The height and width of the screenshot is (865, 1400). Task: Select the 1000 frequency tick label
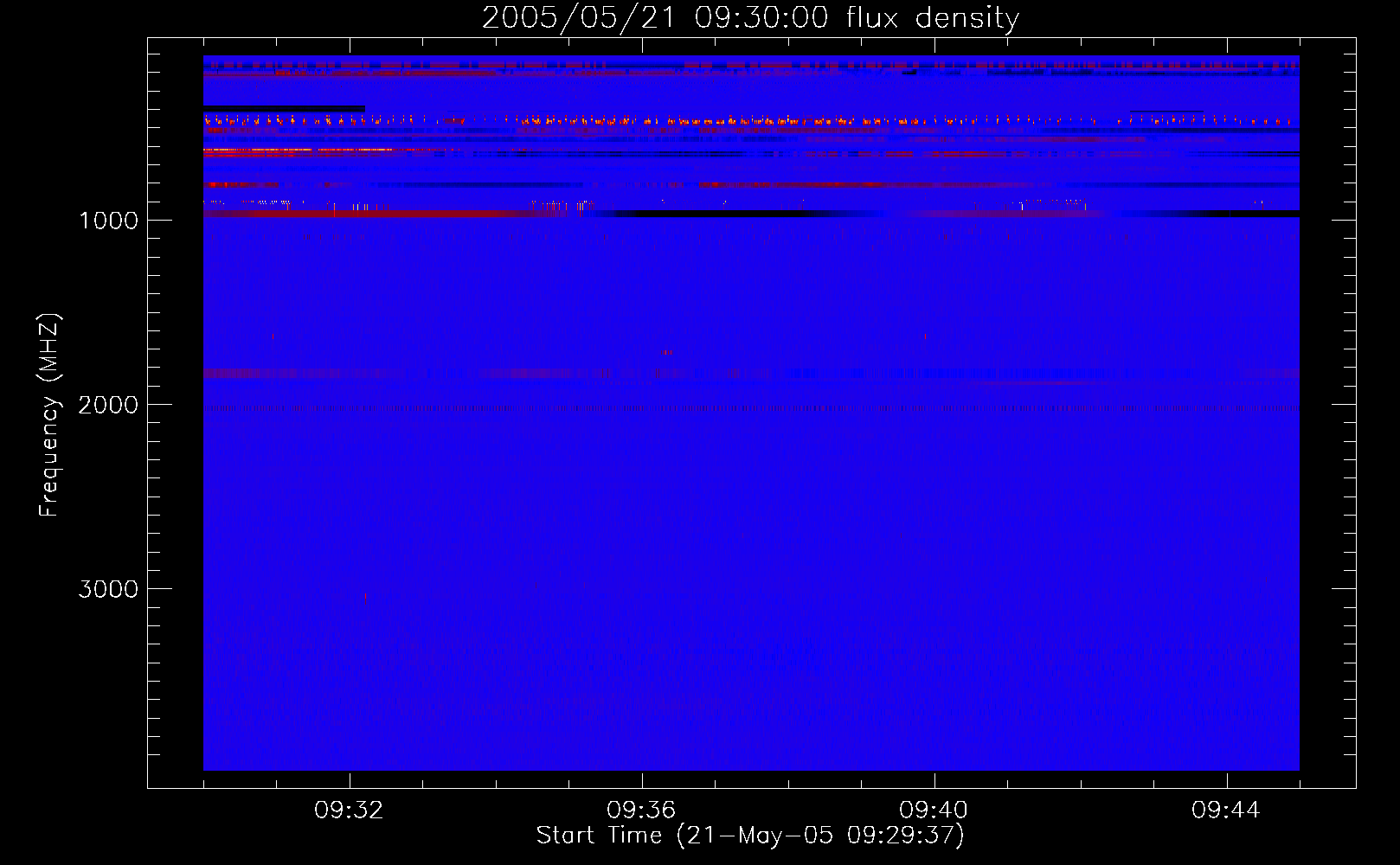tap(108, 221)
